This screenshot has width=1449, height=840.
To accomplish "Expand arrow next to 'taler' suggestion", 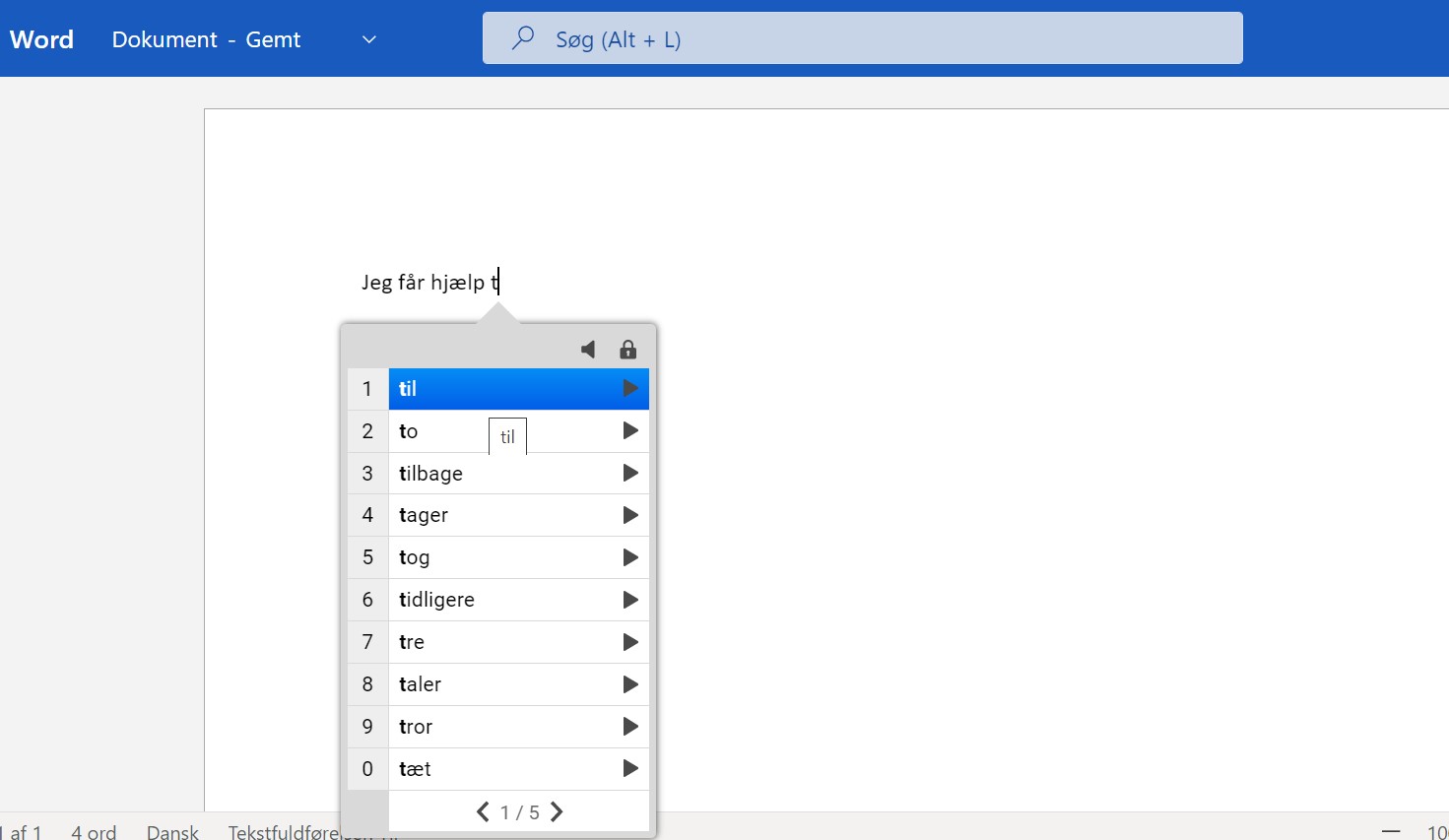I will click(630, 684).
